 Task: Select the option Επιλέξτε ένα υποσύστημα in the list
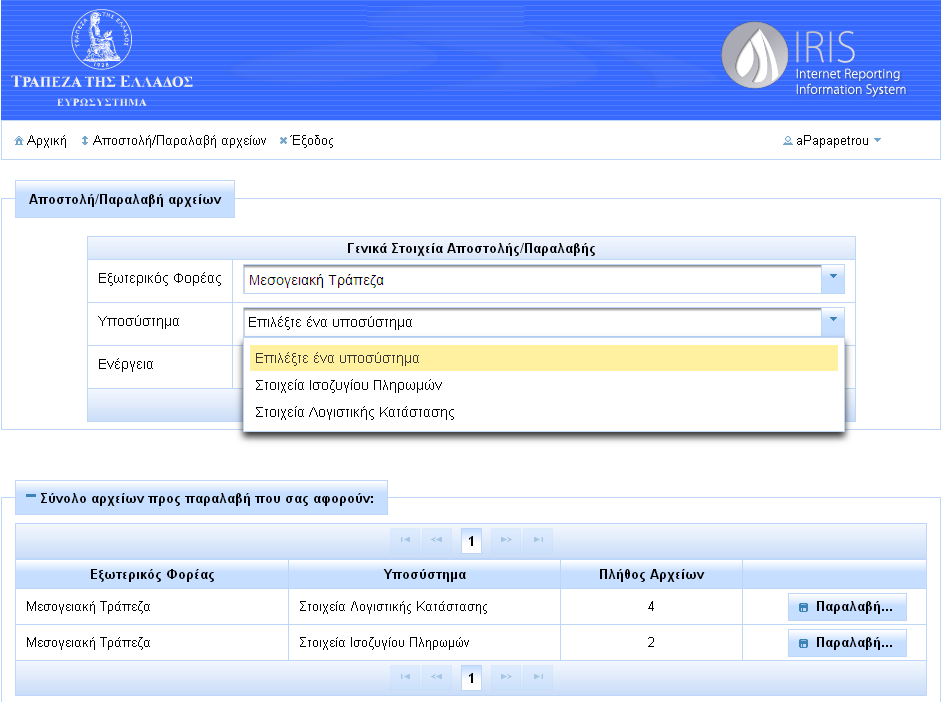(544, 358)
